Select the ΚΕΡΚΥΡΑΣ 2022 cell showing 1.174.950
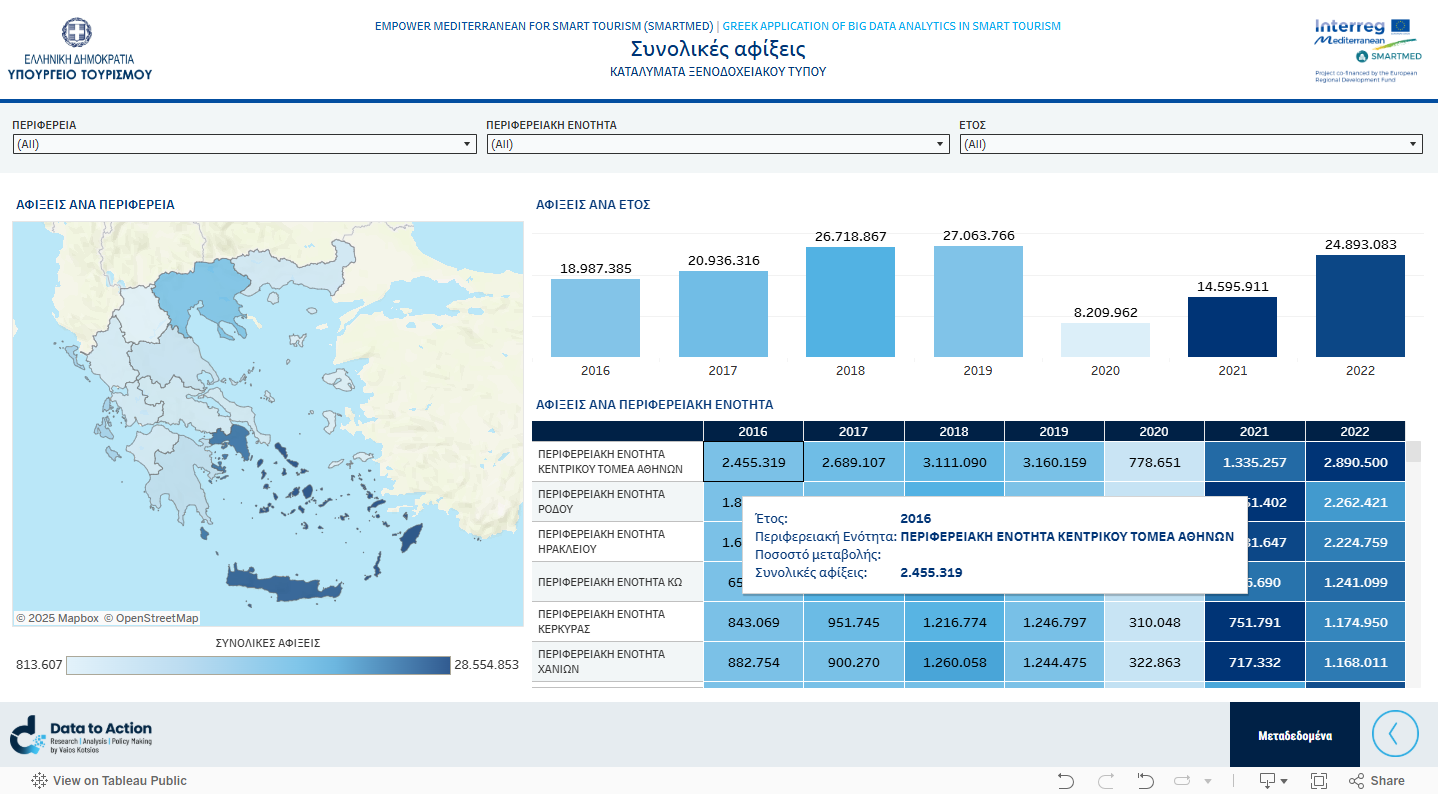Image resolution: width=1440 pixels, height=799 pixels. click(1354, 622)
